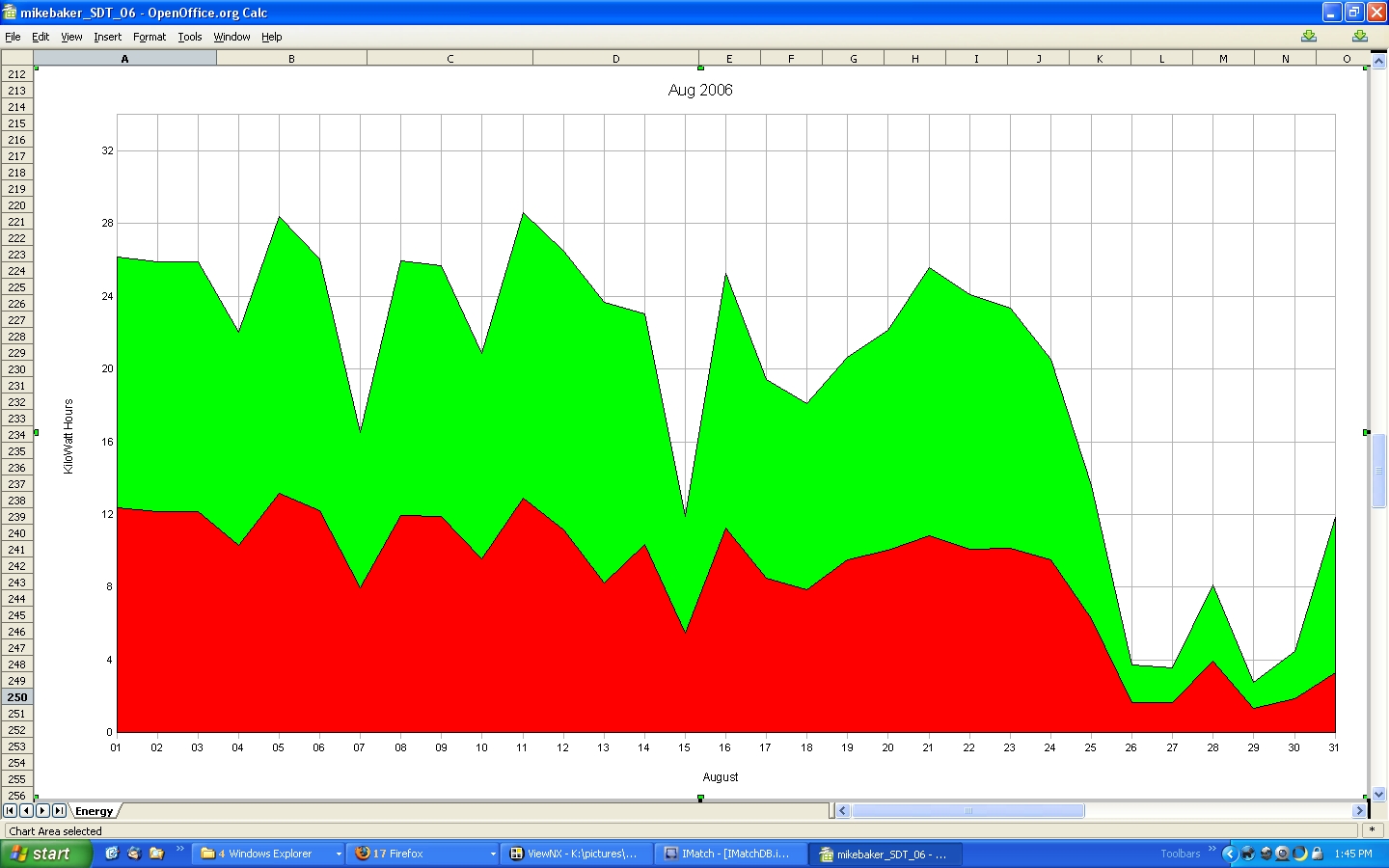This screenshot has height=868, width=1389.
Task: Go to next sheet with the navigation arrow
Action: (x=42, y=811)
